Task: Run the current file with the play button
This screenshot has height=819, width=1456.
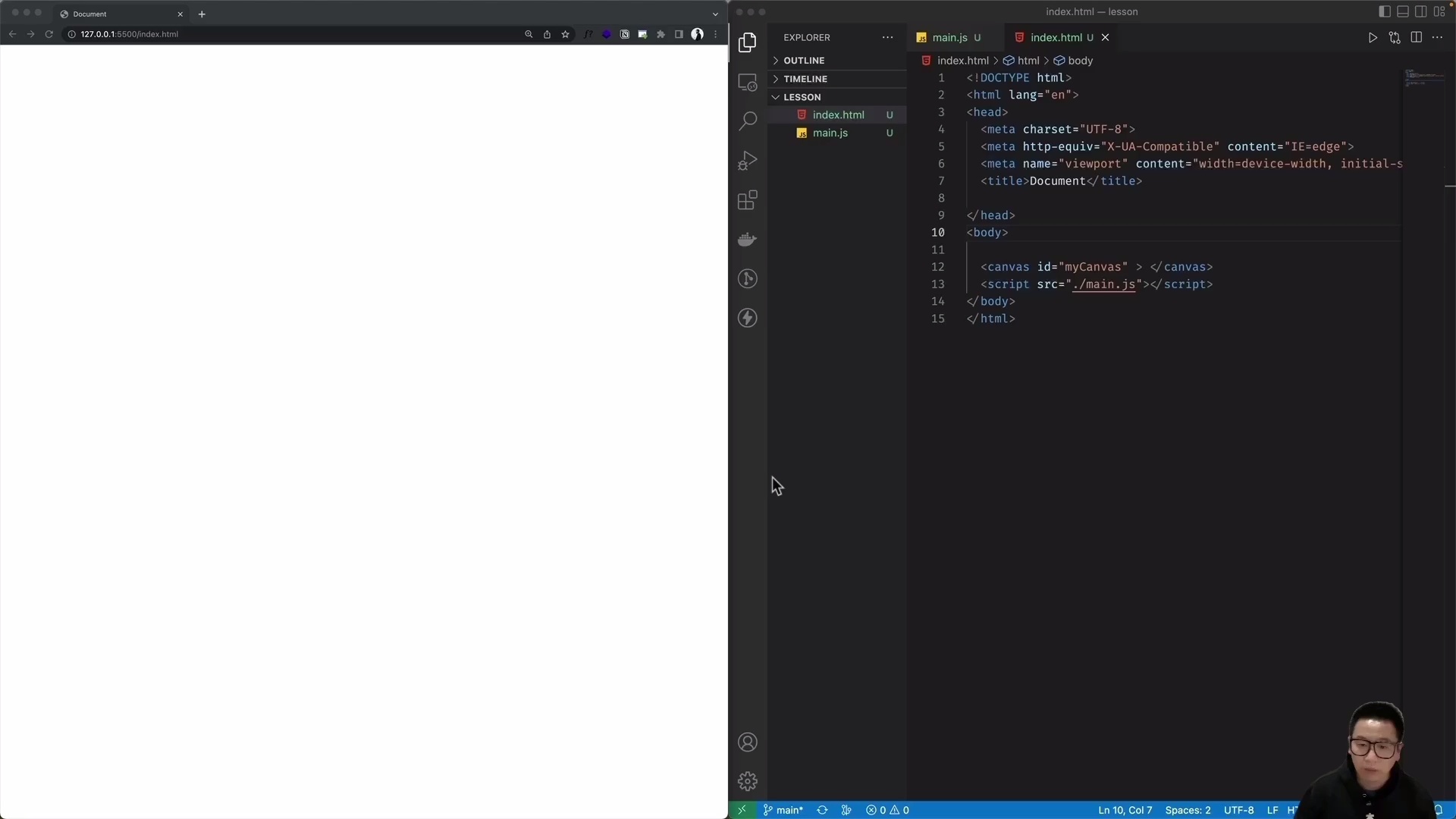Action: pyautogui.click(x=1373, y=37)
